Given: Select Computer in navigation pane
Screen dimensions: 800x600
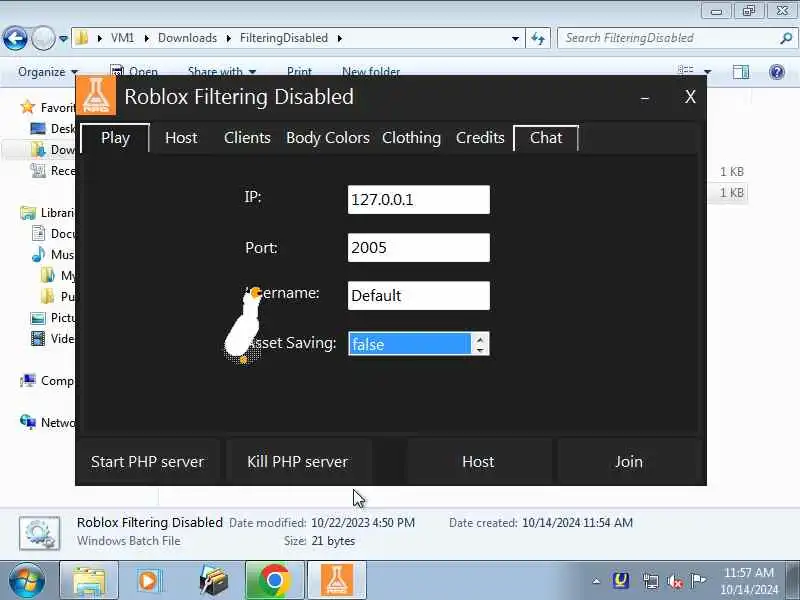Looking at the screenshot, I should pos(47,381).
